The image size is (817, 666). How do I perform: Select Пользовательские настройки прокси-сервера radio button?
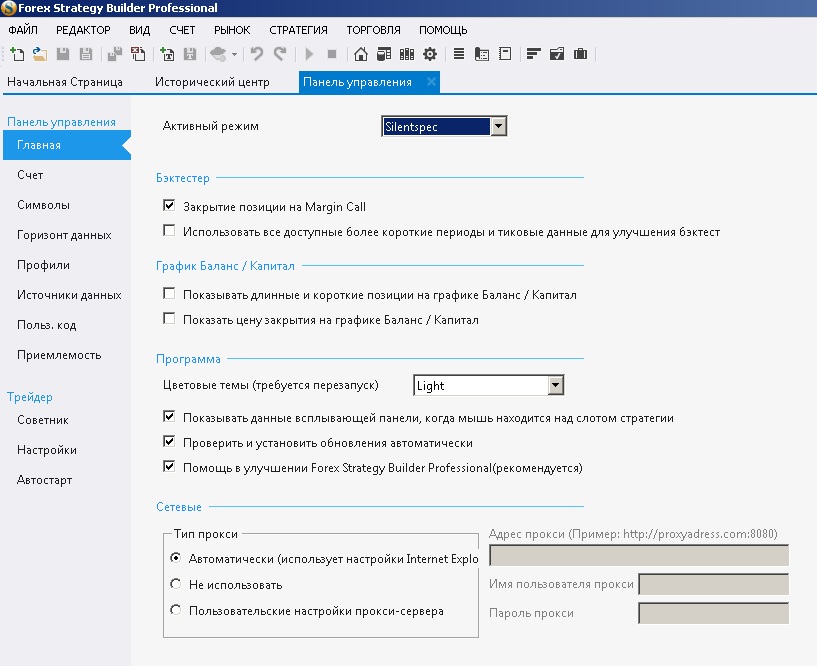coord(176,610)
